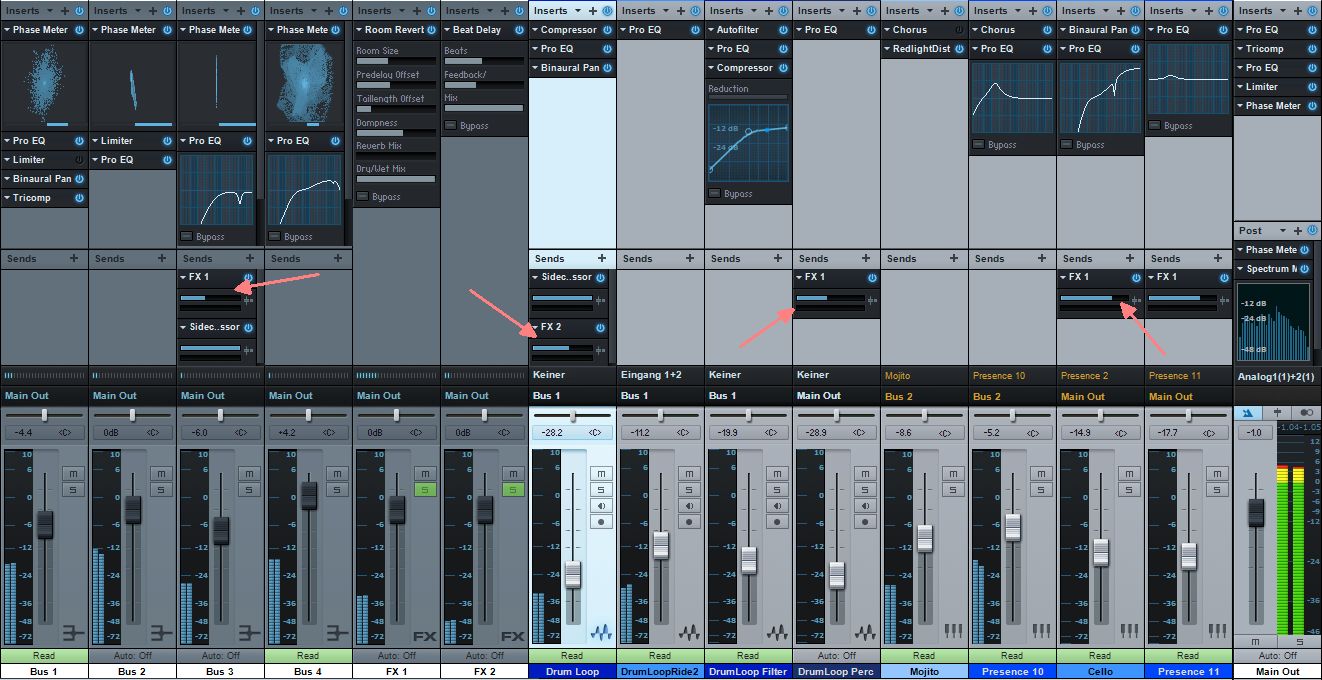Toggle Bypass checkbox on Room Reverb plugin

click(x=362, y=196)
